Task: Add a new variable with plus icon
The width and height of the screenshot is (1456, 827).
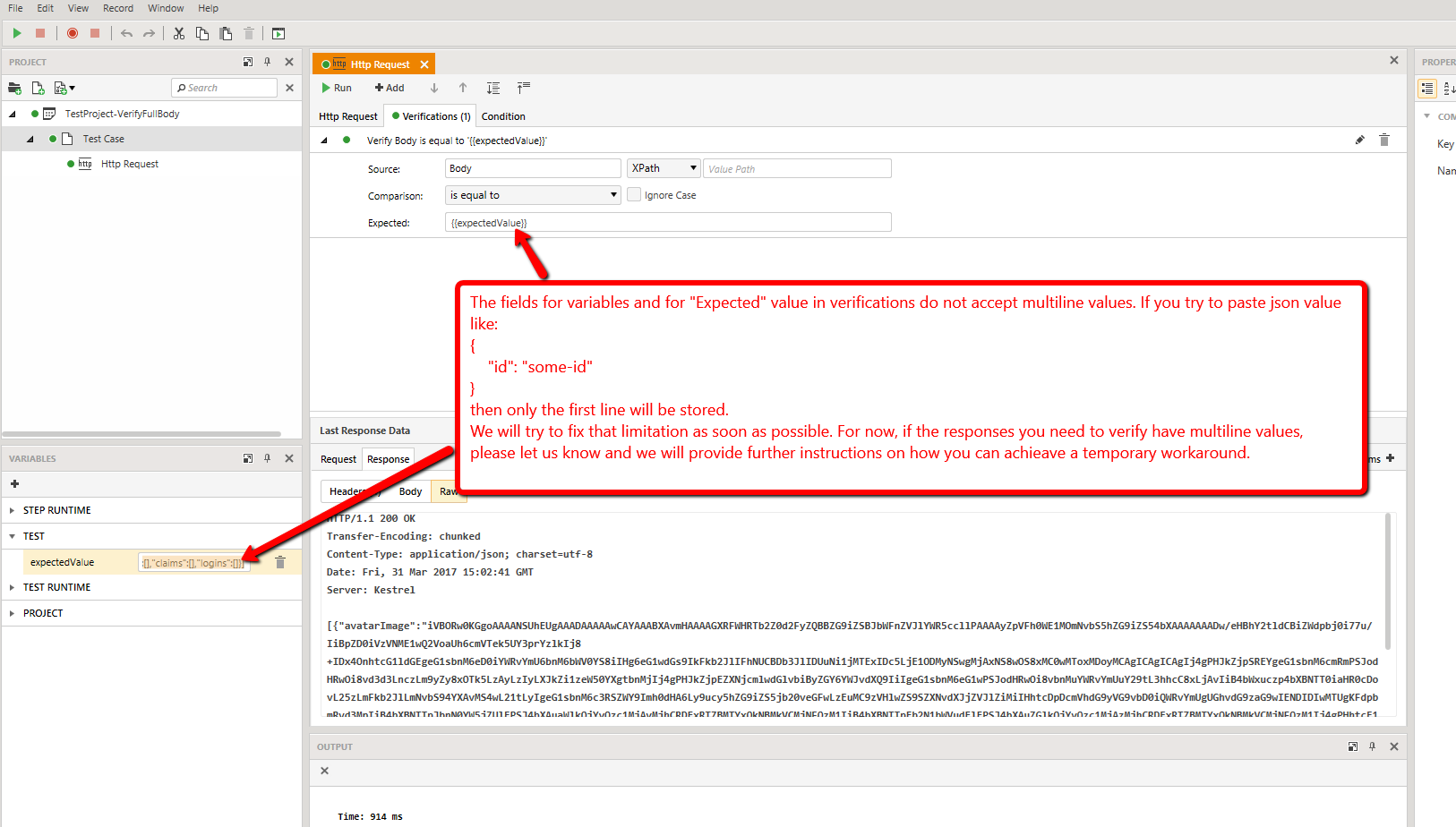Action: click(14, 483)
